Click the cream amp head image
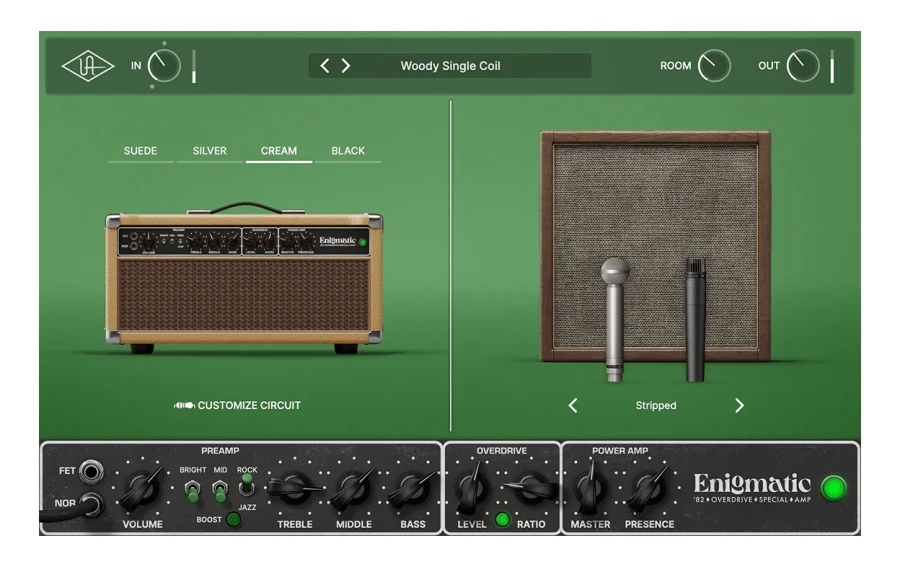 244,279
